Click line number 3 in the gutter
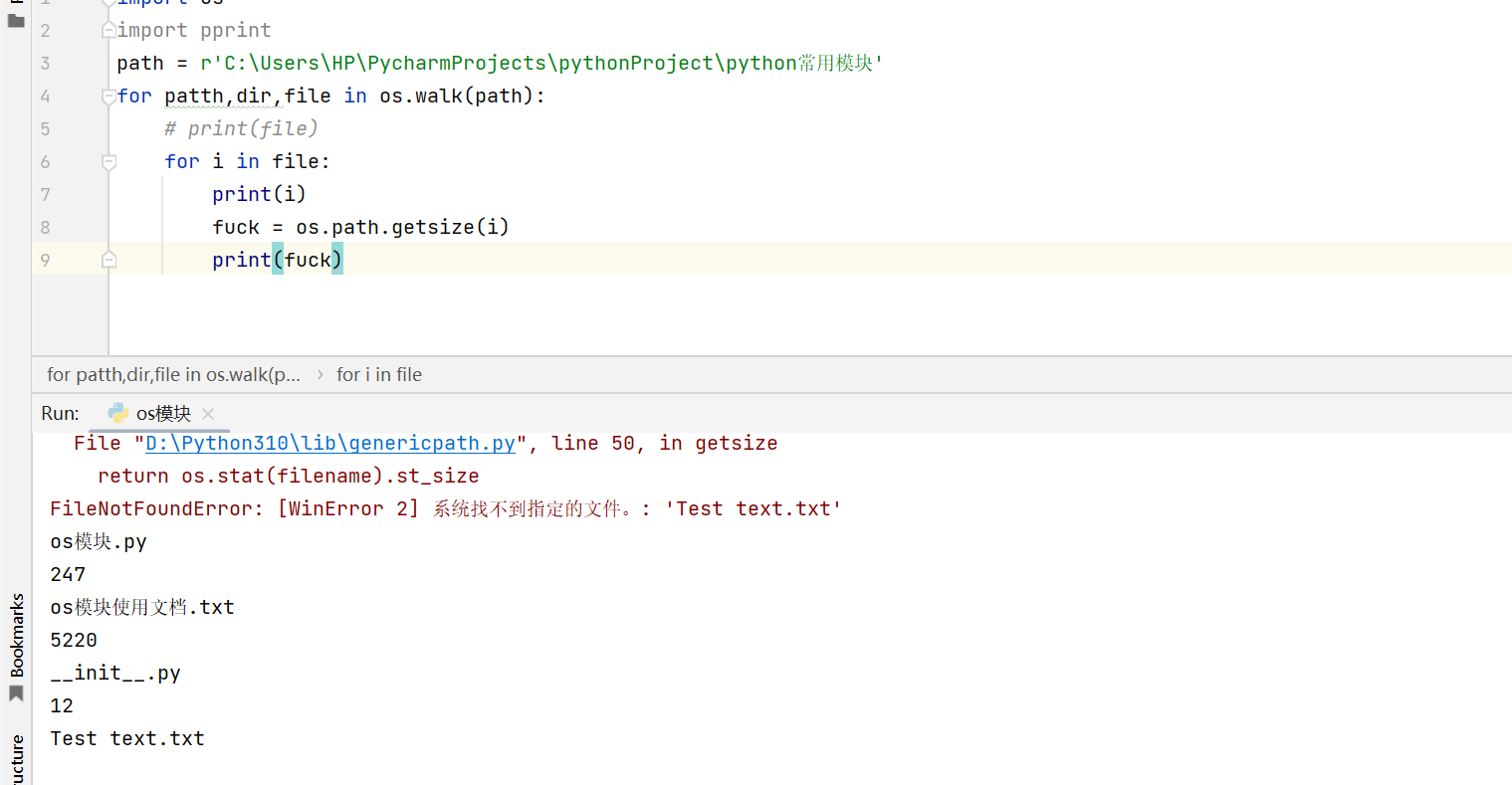Screen dimensions: 1512x785 tap(45, 64)
